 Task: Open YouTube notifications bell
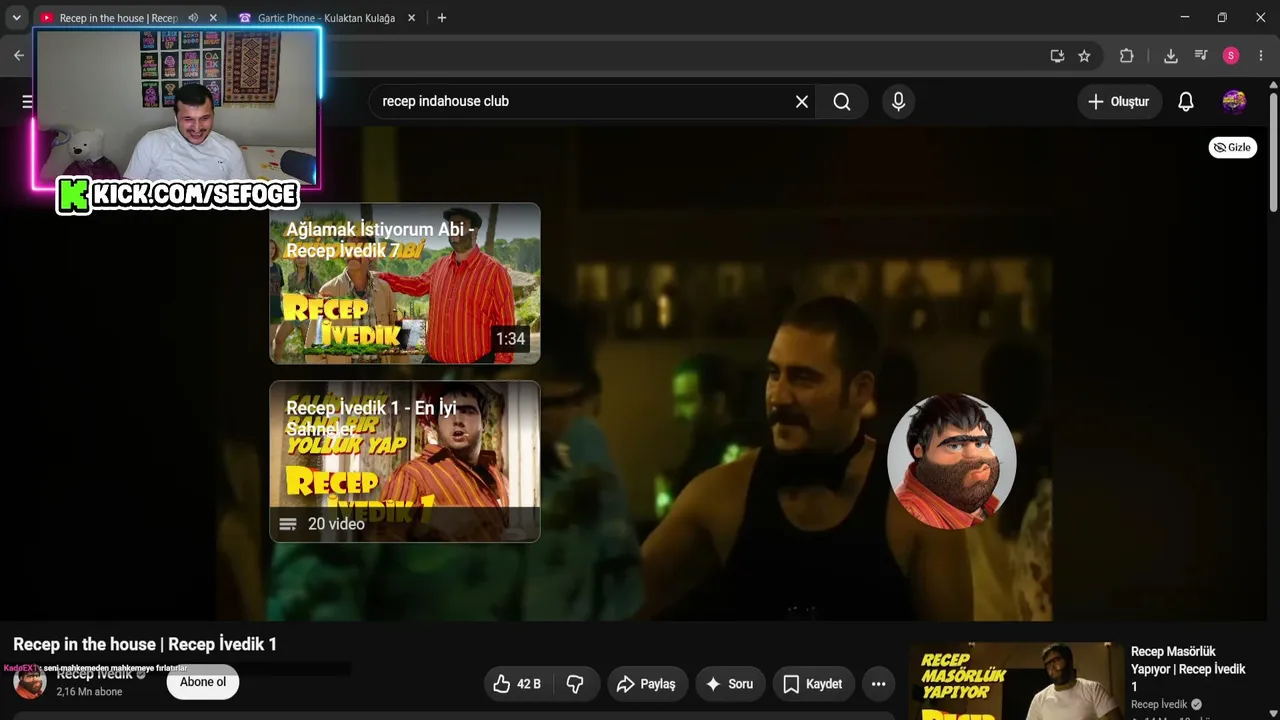[x=1186, y=101]
